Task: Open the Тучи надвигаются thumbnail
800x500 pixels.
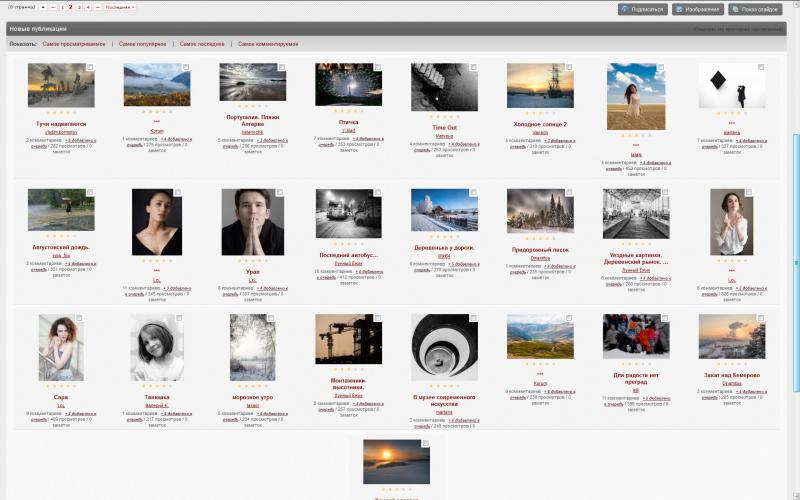Action: click(61, 85)
